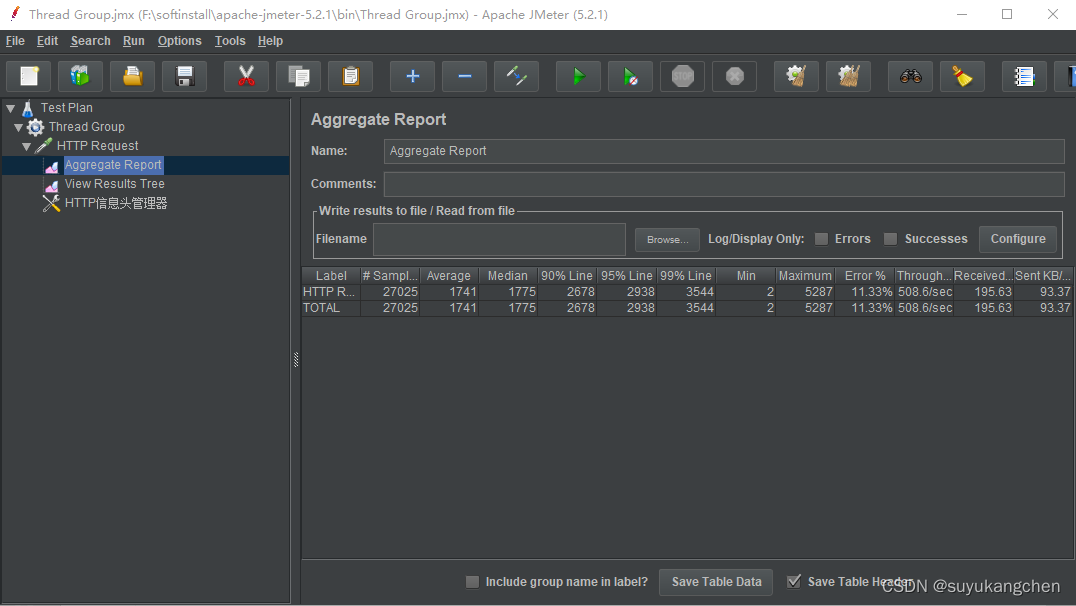Viewport: 1076px width, 606px height.
Task: Collapse all nodes with minus icon
Action: [x=465, y=76]
